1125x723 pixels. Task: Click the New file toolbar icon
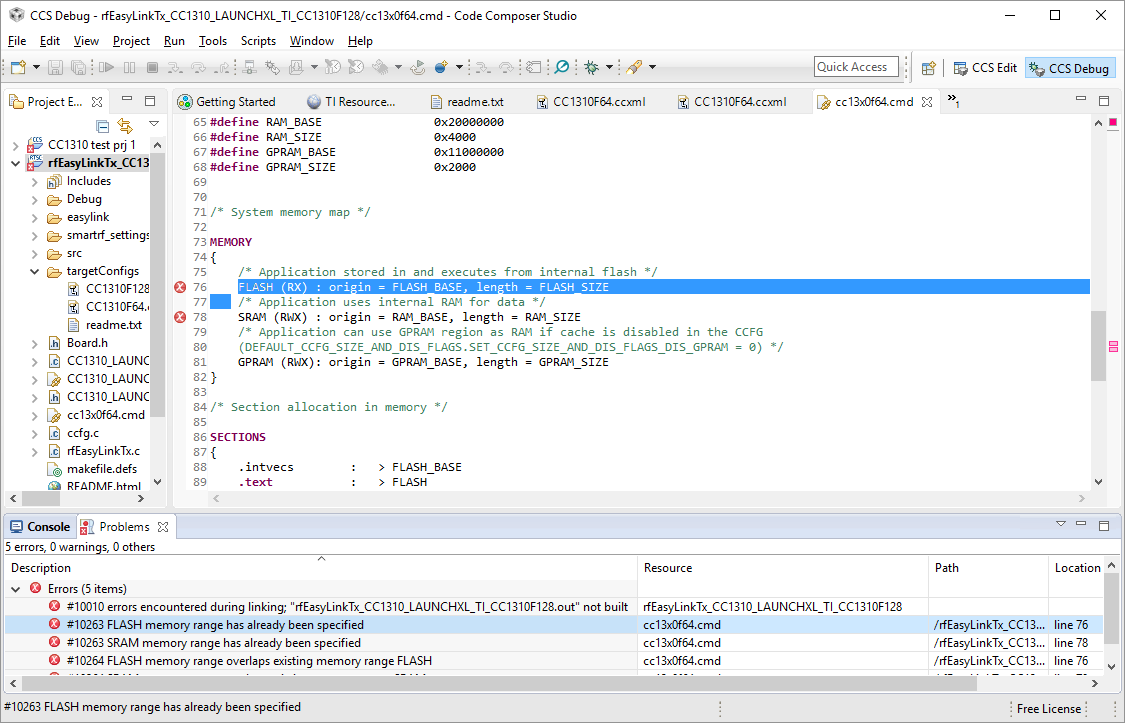pos(18,67)
